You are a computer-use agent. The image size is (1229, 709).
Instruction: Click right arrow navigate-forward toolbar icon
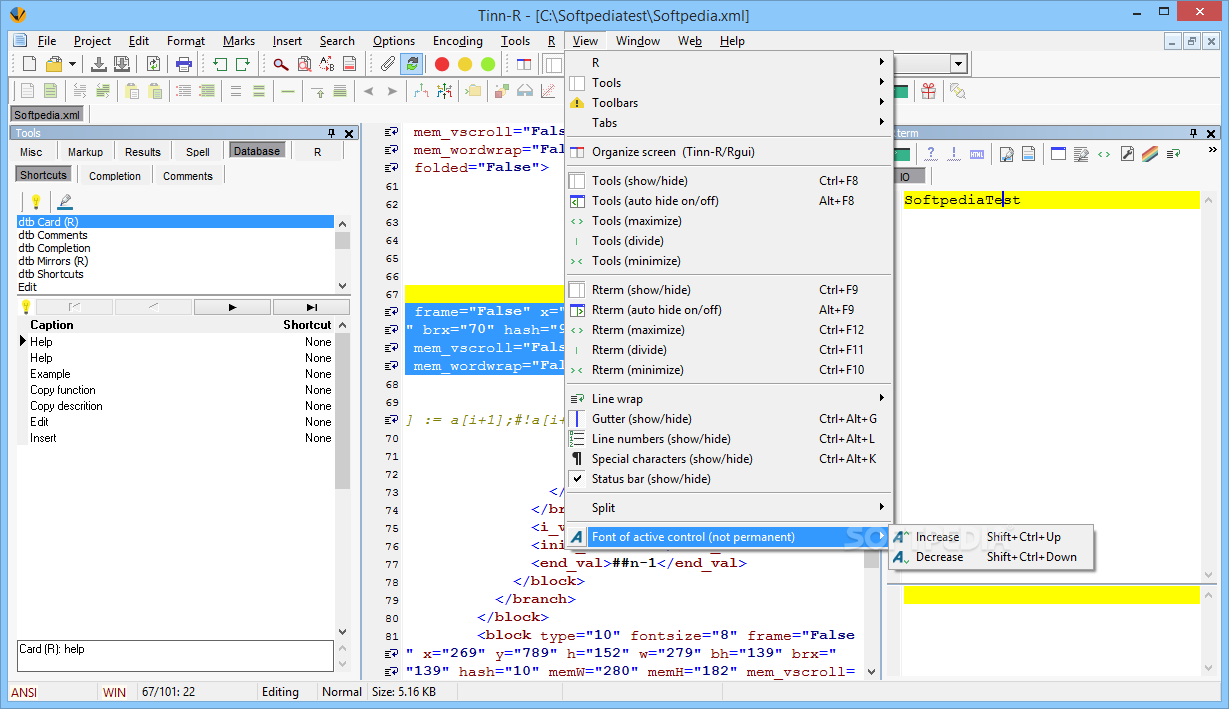pos(392,91)
